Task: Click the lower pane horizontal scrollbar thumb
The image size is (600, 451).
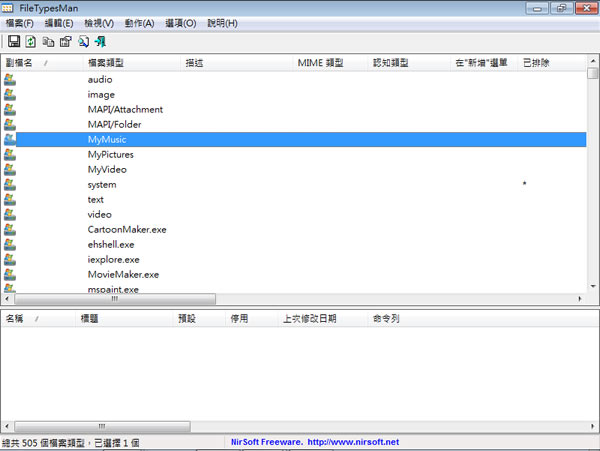Action: [x=102, y=426]
